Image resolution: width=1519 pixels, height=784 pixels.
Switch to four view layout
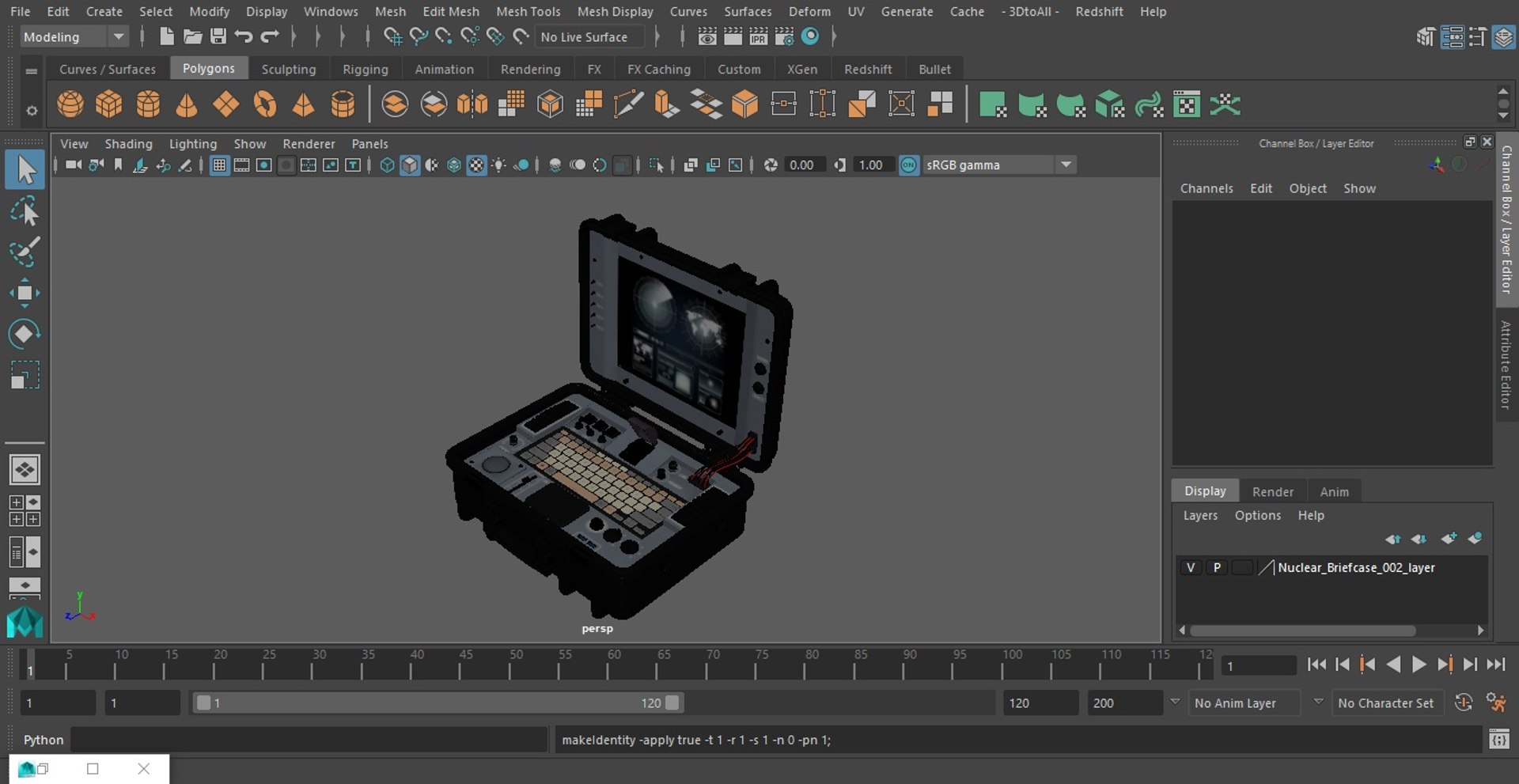click(25, 511)
